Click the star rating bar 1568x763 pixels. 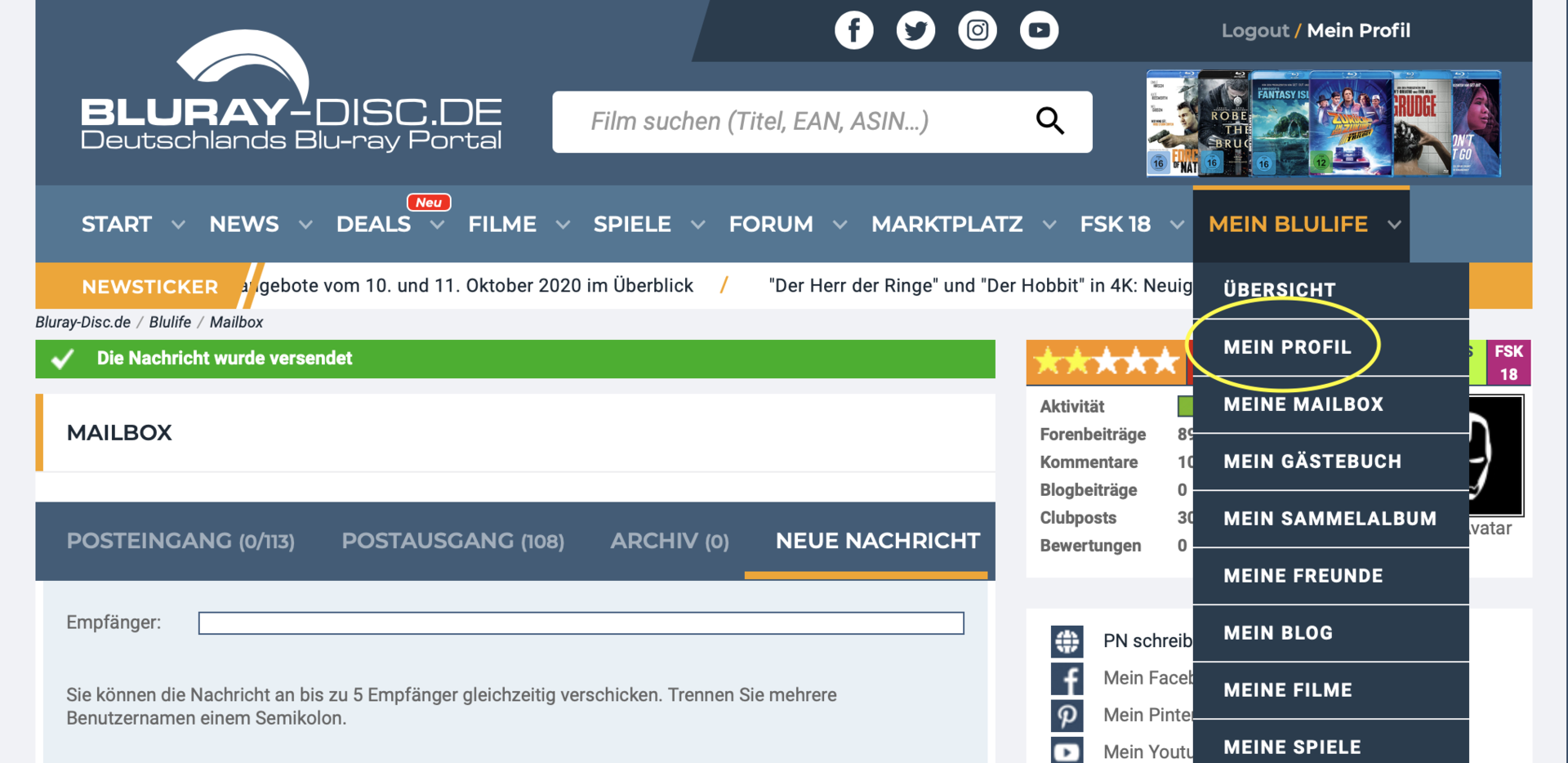tap(1107, 361)
